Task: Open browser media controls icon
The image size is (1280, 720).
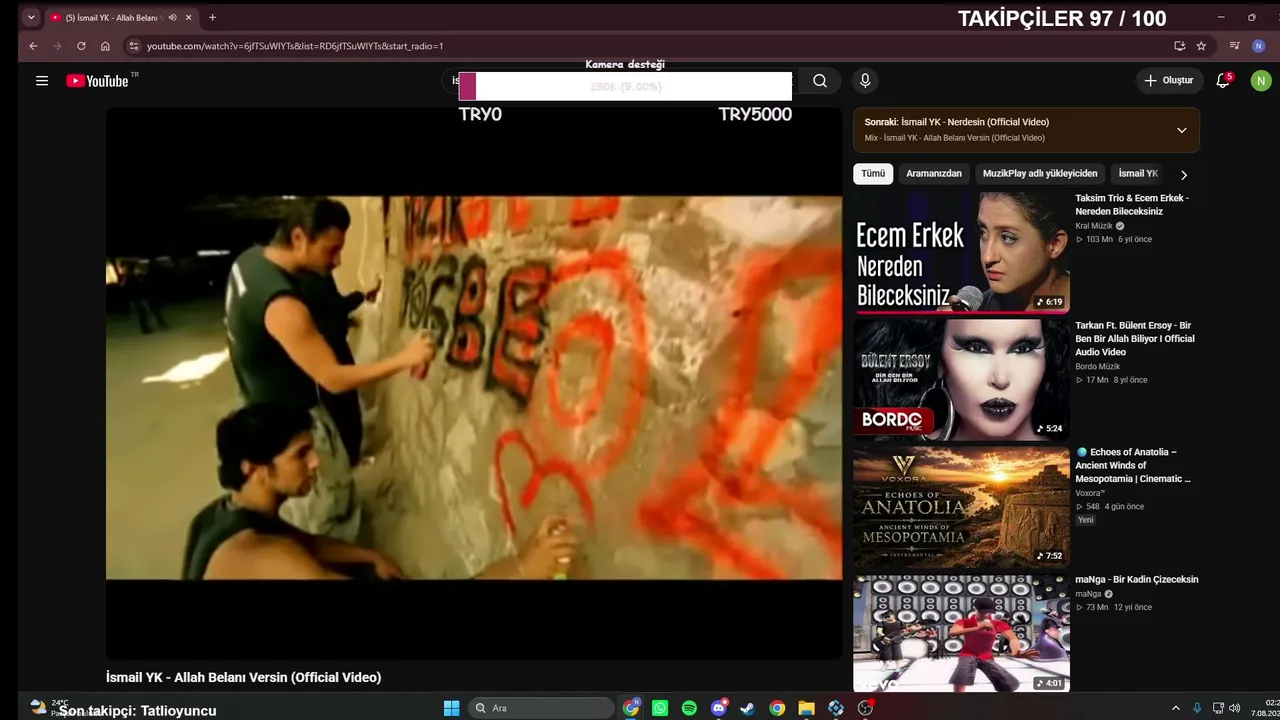Action: click(1235, 46)
